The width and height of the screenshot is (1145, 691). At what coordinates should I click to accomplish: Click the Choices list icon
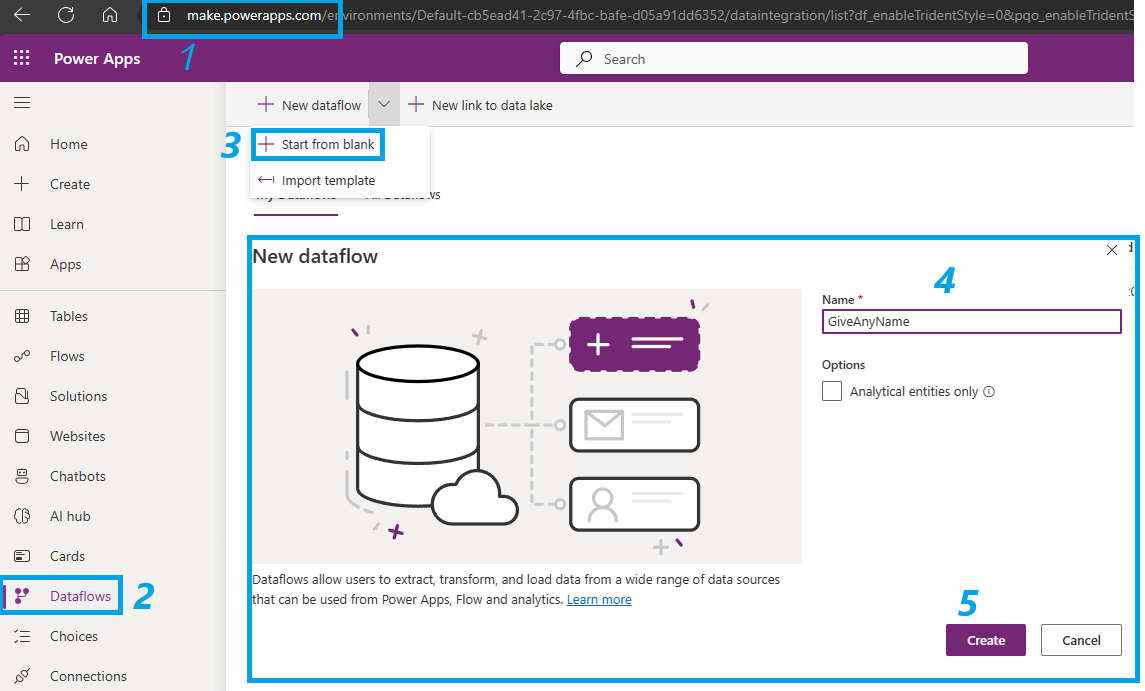coord(23,636)
